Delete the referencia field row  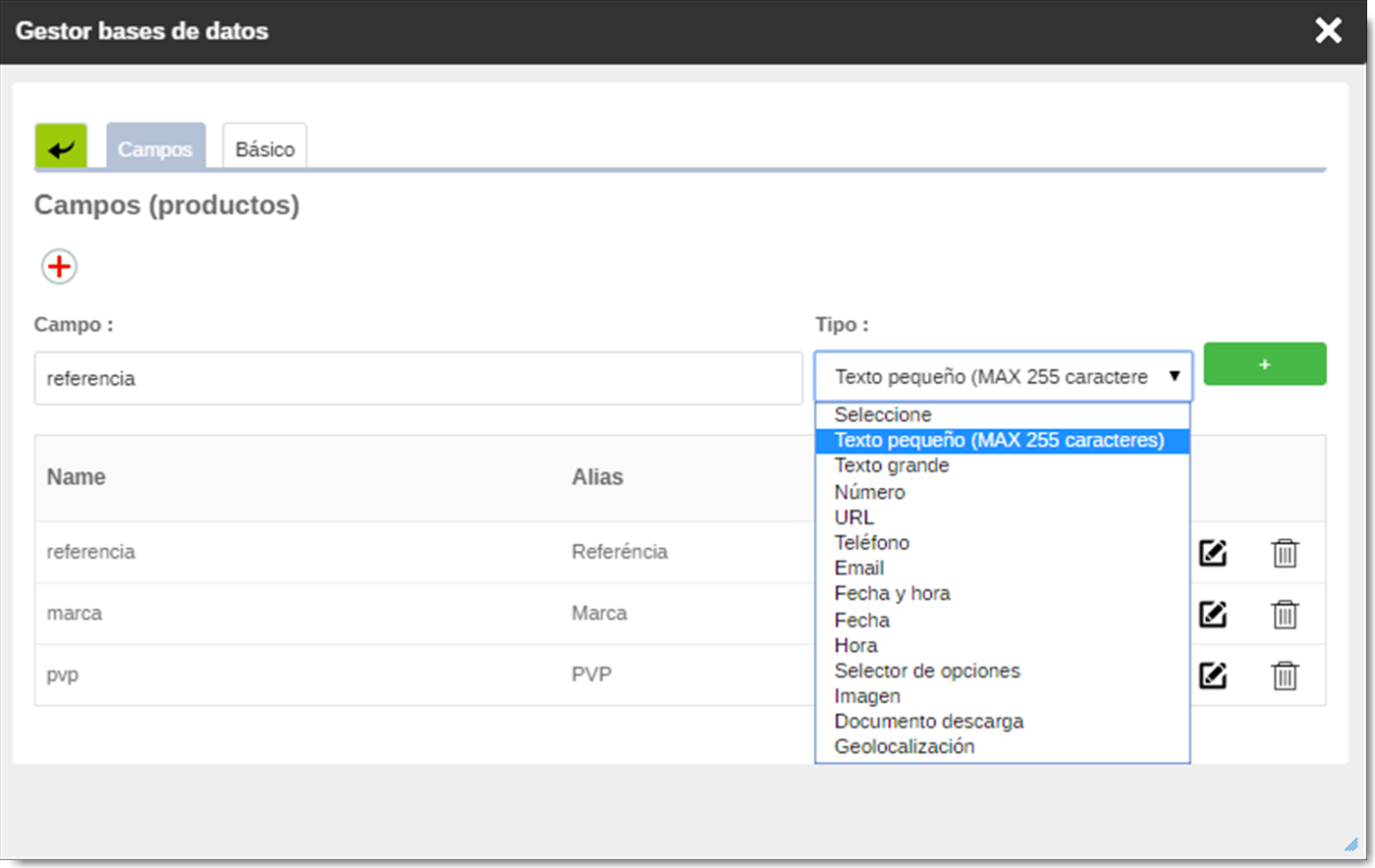pyautogui.click(x=1285, y=553)
